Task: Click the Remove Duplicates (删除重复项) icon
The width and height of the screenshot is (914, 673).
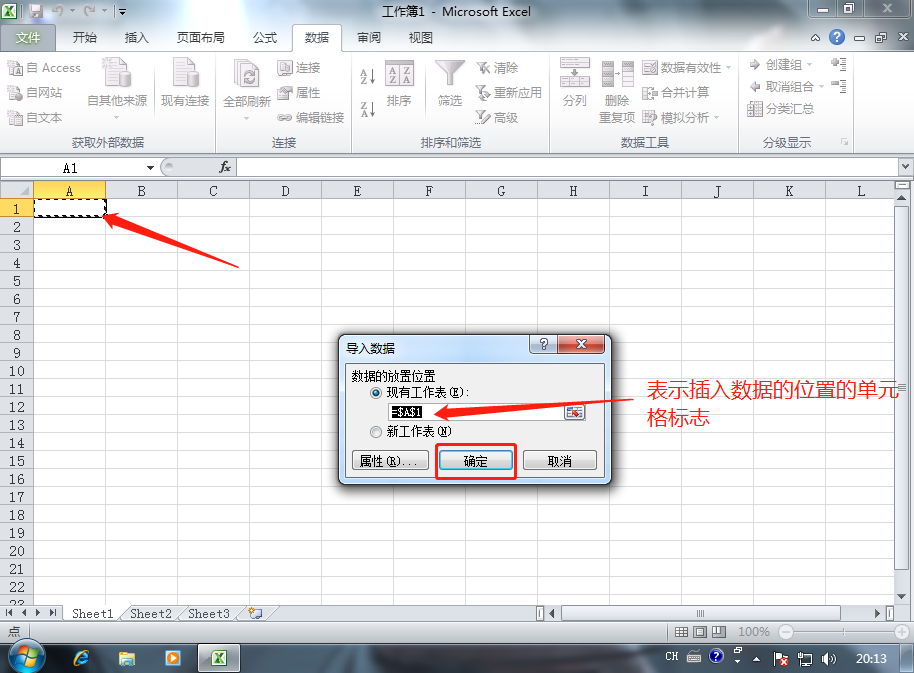Action: click(617, 75)
